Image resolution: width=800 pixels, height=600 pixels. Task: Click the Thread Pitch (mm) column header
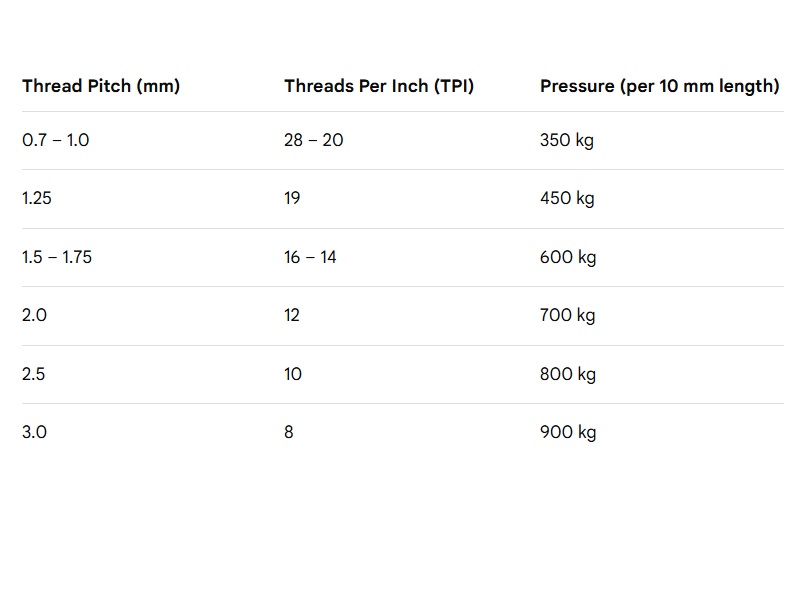(x=101, y=86)
